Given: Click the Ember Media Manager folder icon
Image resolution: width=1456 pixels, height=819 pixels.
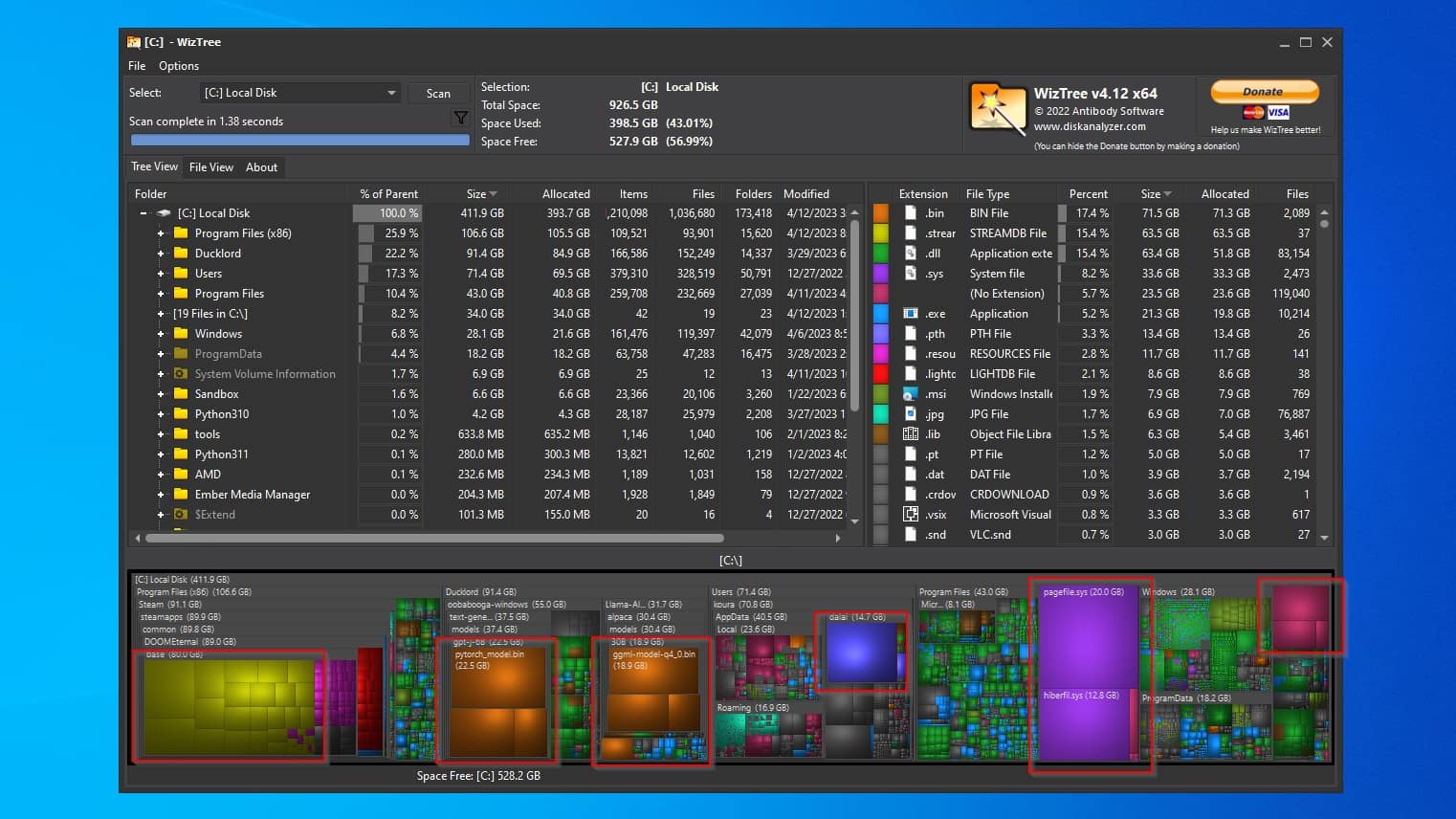Looking at the screenshot, I should [181, 494].
